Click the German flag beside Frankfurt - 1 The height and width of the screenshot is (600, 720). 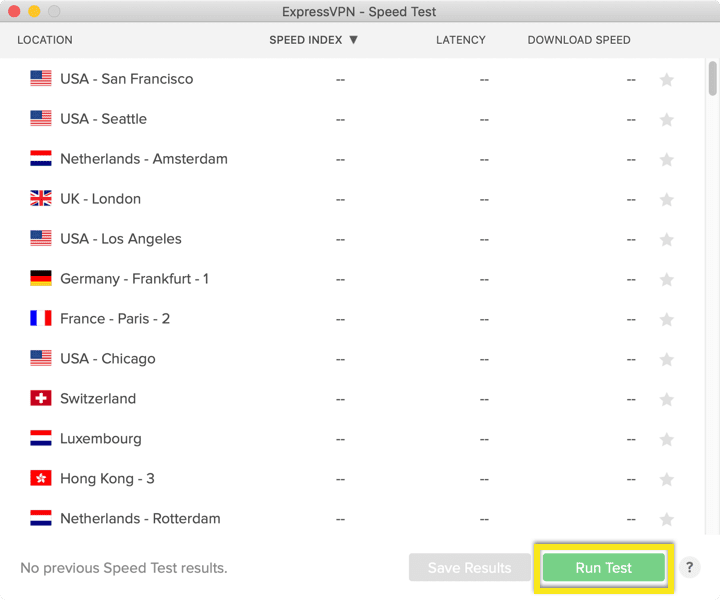tap(41, 279)
